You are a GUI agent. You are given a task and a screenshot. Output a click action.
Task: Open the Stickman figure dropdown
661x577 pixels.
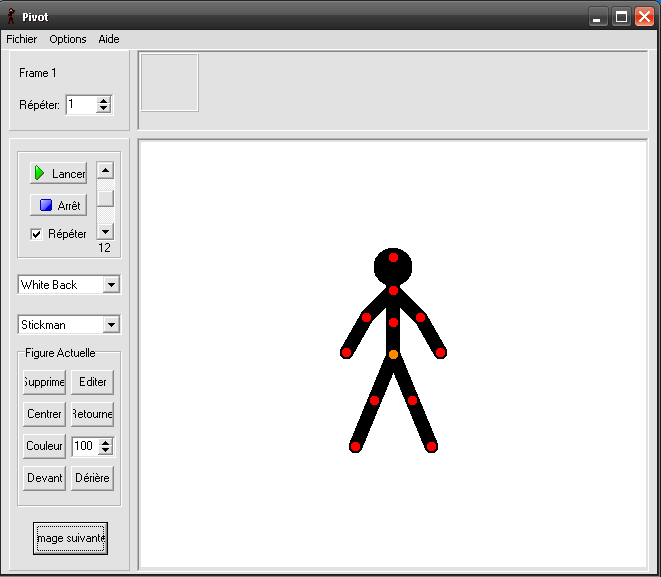click(111, 325)
